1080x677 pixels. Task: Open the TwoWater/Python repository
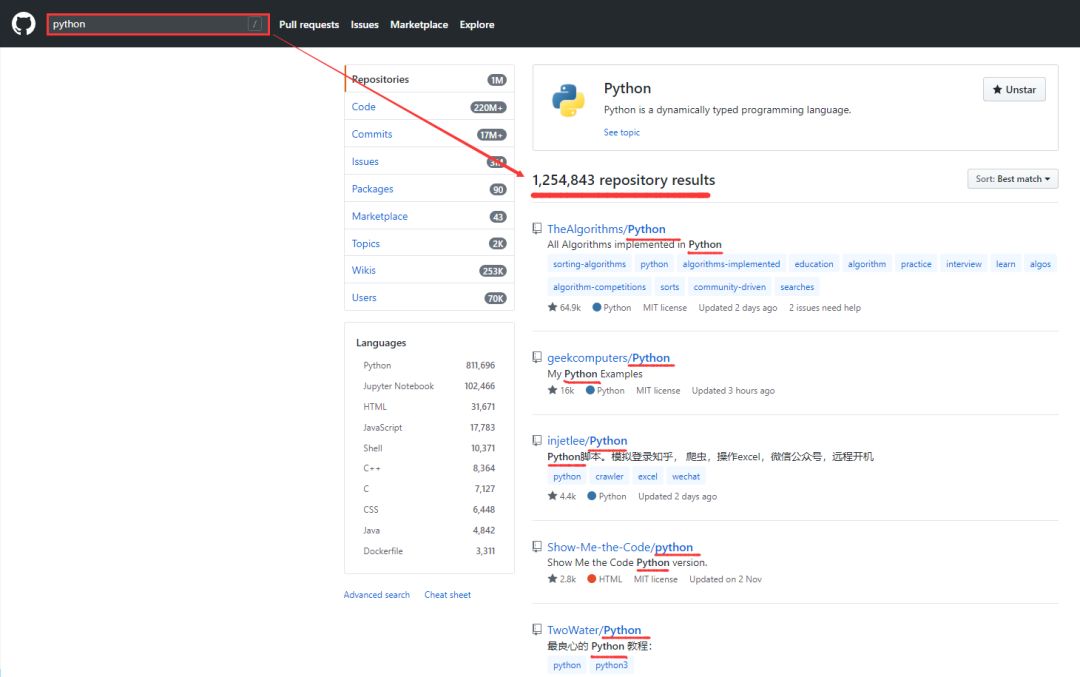click(x=594, y=629)
